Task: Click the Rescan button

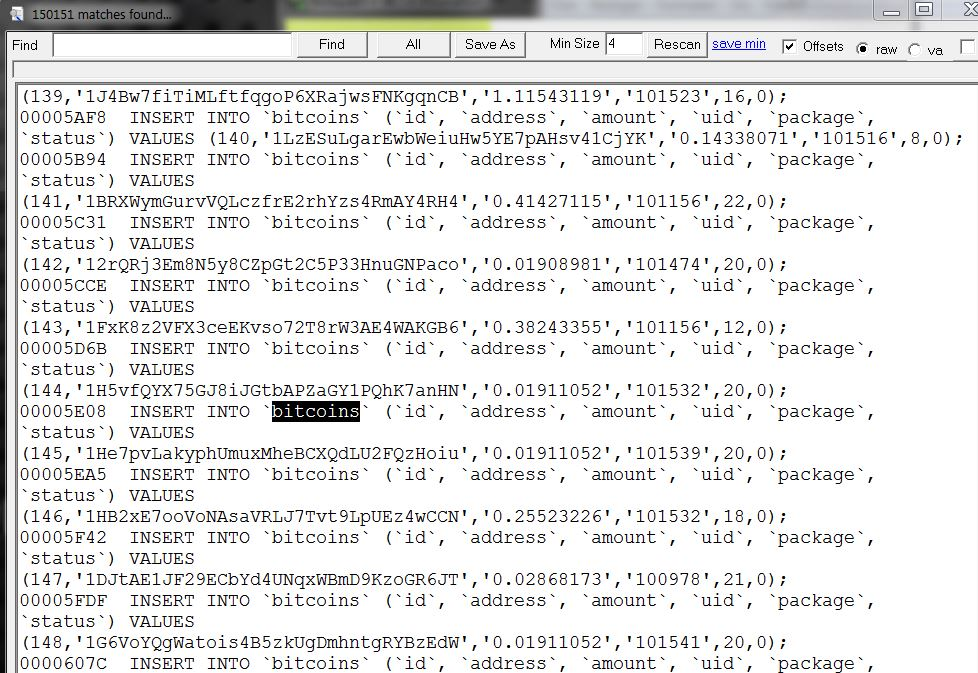Action: 677,44
